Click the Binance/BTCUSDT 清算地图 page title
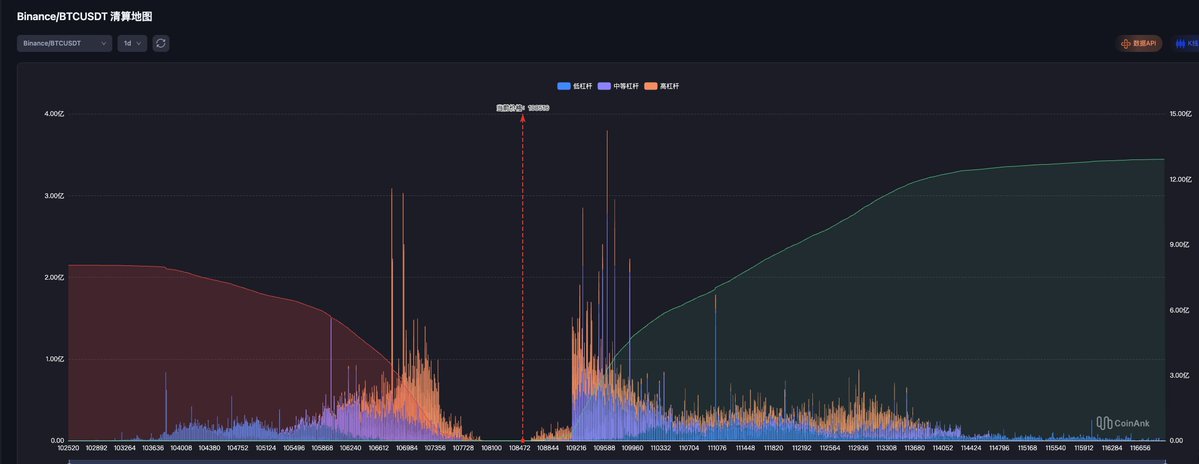 click(x=84, y=17)
